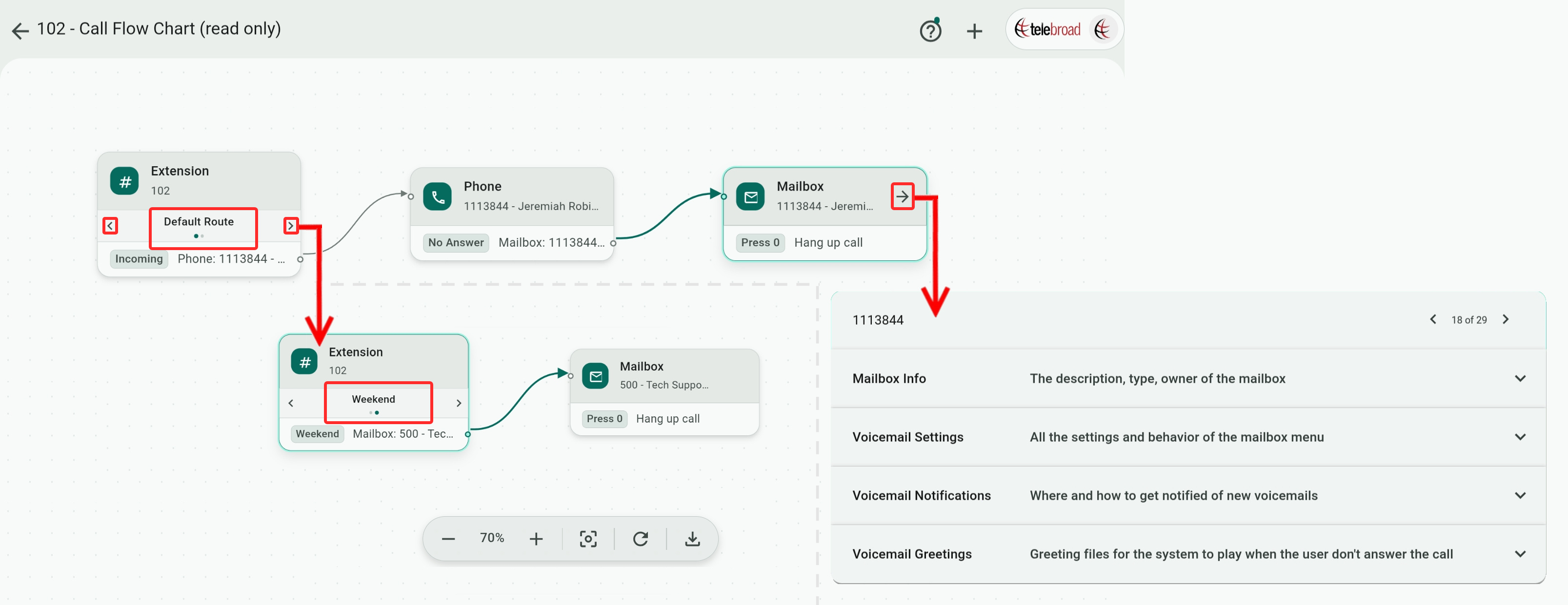The height and width of the screenshot is (605, 1568).
Task: Go to next mailbox of 29
Action: click(x=1505, y=319)
